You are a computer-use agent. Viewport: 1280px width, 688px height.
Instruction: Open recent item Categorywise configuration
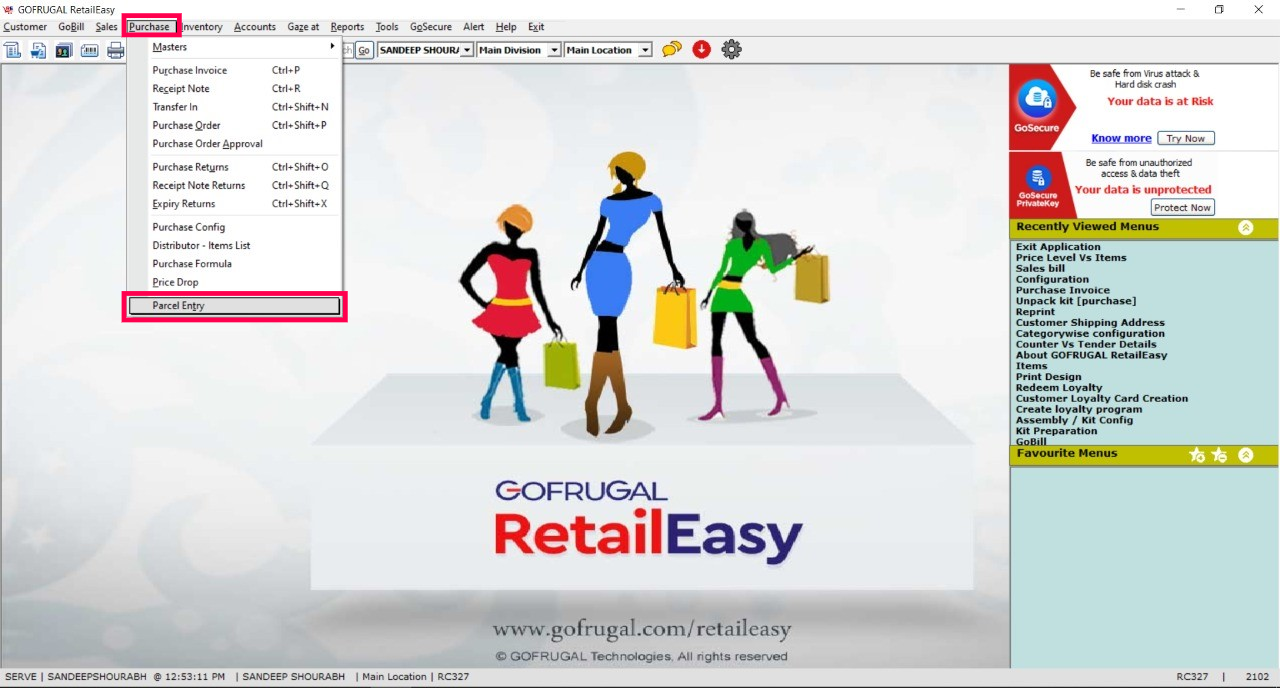pos(1090,334)
